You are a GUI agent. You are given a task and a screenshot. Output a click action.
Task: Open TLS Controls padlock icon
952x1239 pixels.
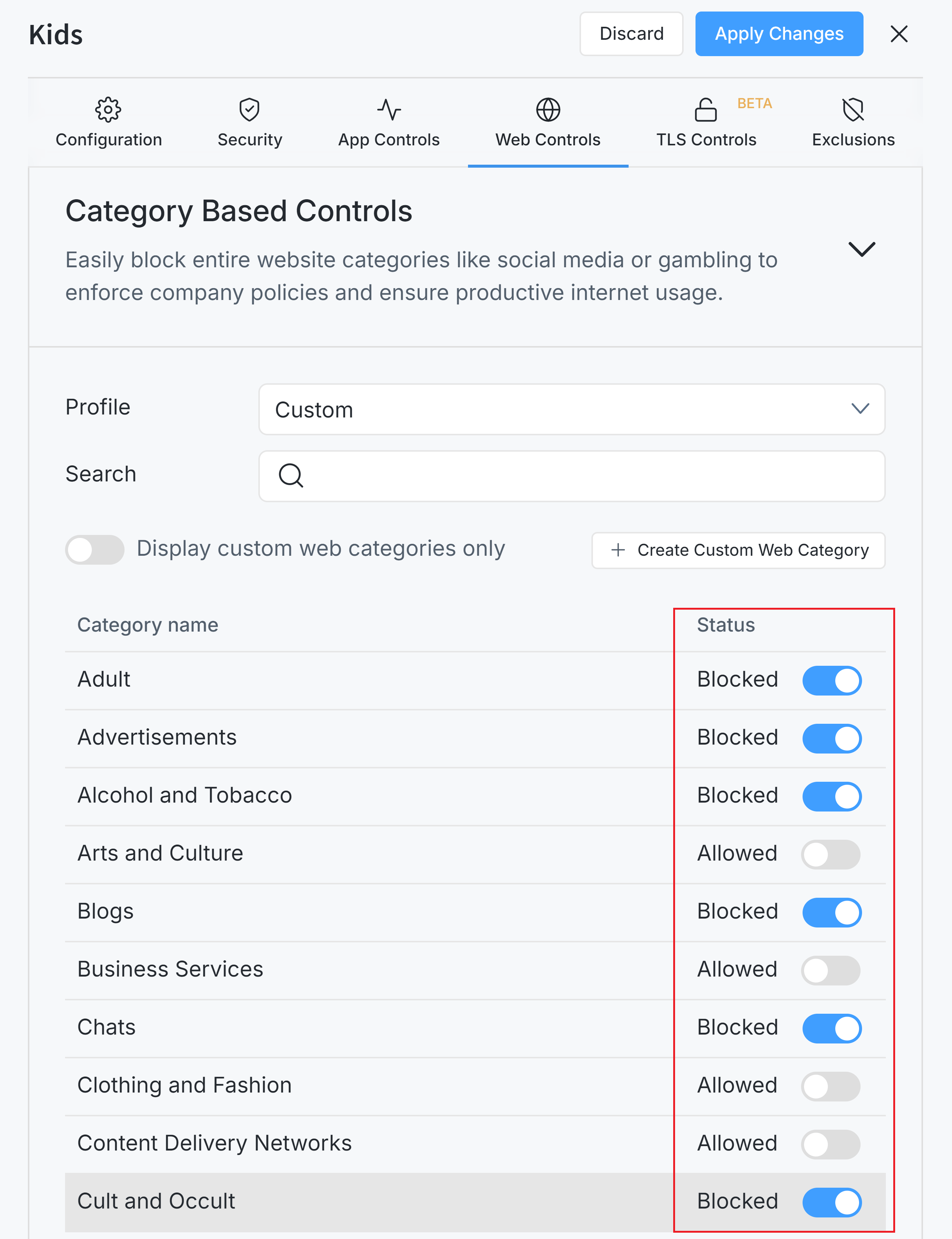[x=706, y=110]
